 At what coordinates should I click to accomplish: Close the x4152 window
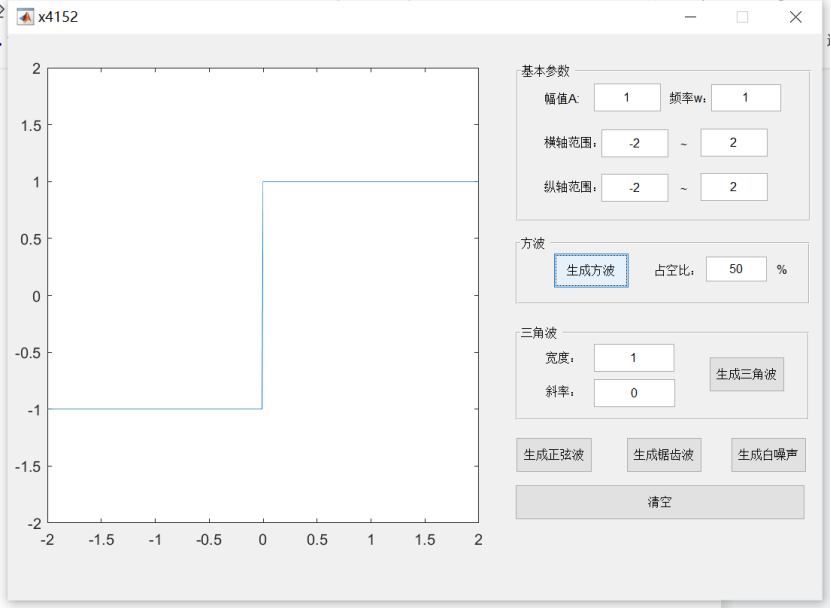click(795, 17)
